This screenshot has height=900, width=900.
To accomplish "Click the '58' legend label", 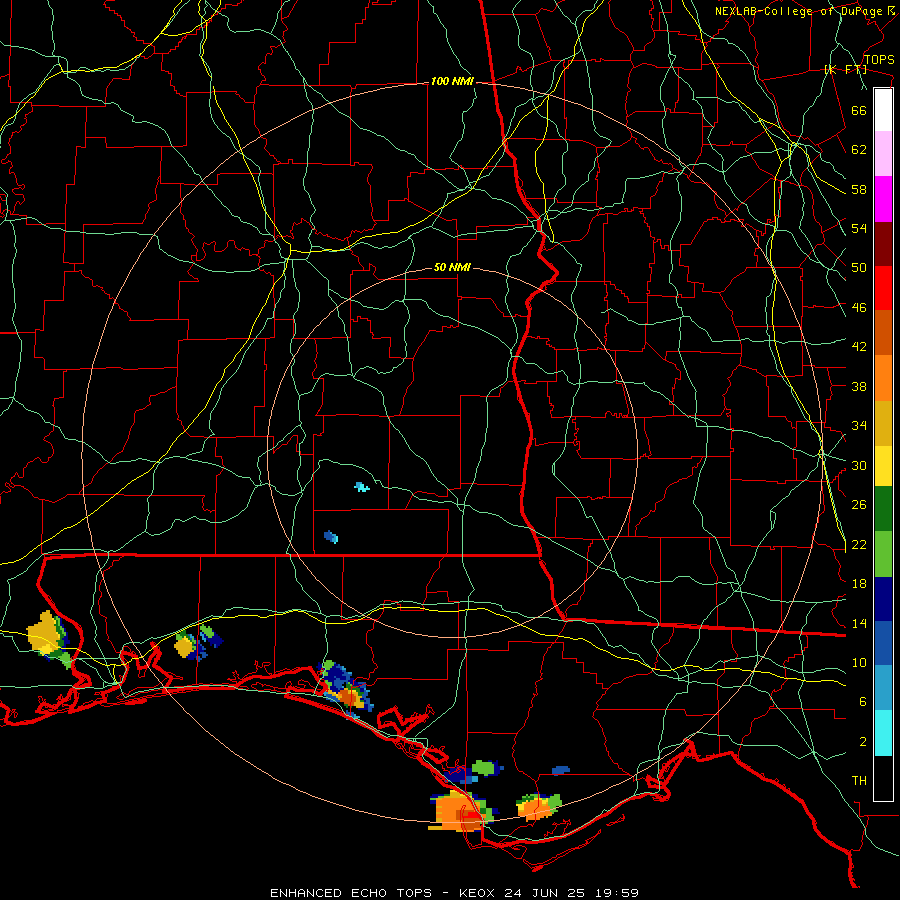I will click(859, 189).
